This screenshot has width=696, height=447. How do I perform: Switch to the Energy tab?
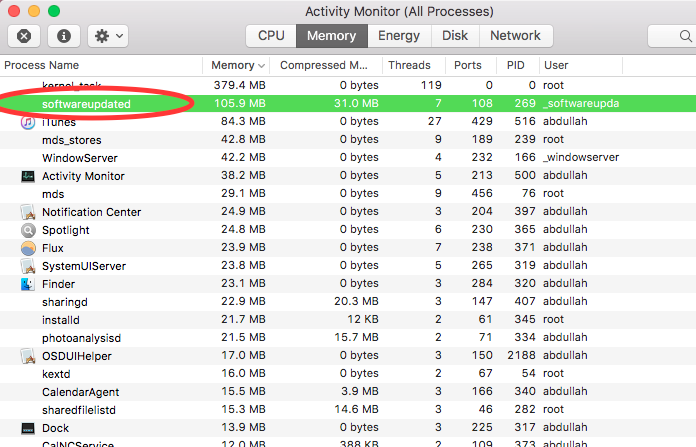click(x=399, y=36)
